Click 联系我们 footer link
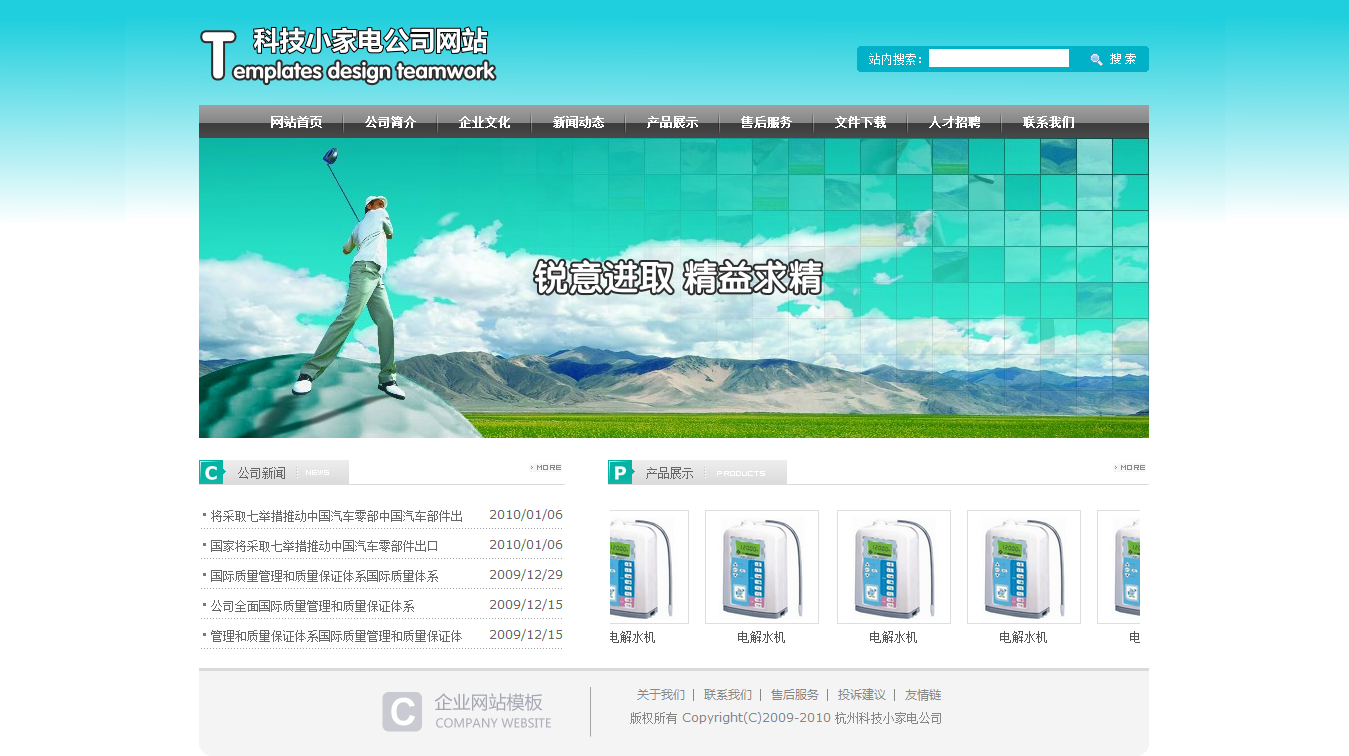The height and width of the screenshot is (756, 1349). pyautogui.click(x=728, y=695)
